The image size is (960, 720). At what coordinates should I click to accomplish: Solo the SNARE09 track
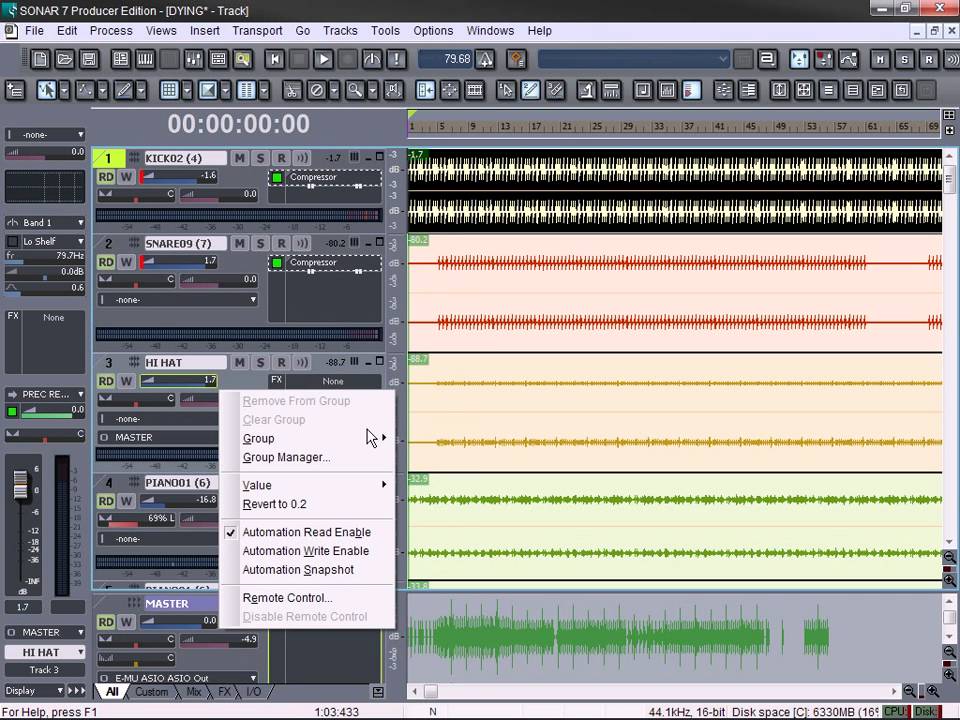[260, 243]
